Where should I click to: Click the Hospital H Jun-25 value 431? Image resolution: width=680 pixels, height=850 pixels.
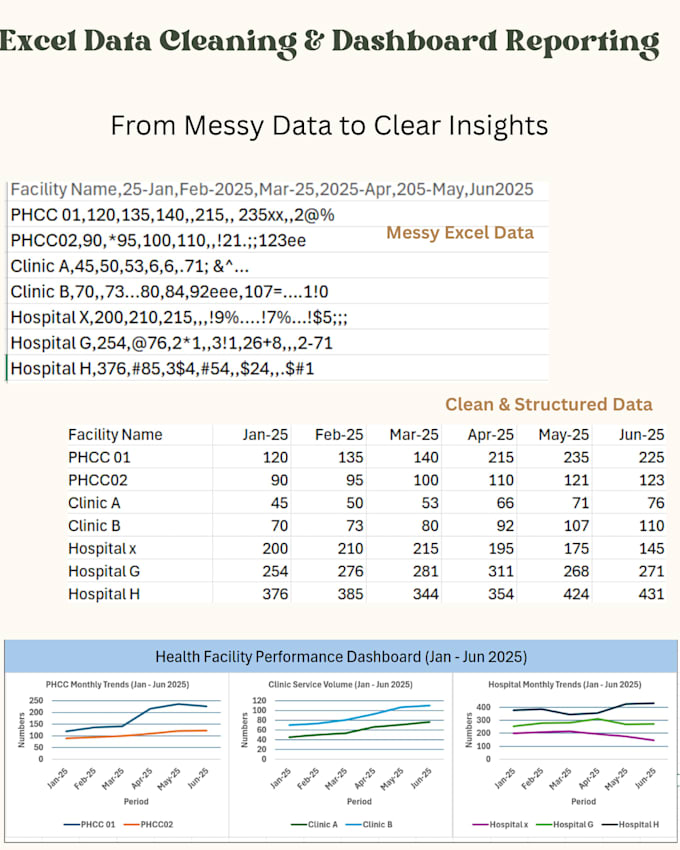pos(651,594)
